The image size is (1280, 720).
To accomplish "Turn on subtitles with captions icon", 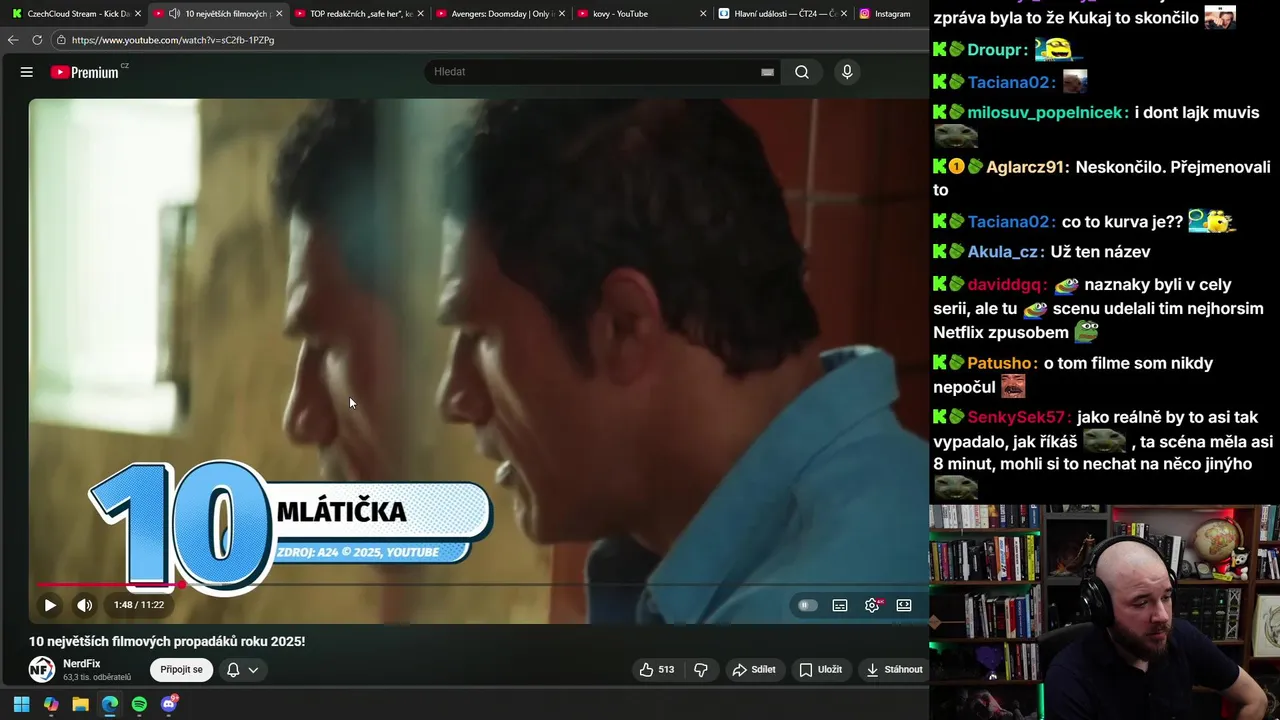I will (840, 605).
